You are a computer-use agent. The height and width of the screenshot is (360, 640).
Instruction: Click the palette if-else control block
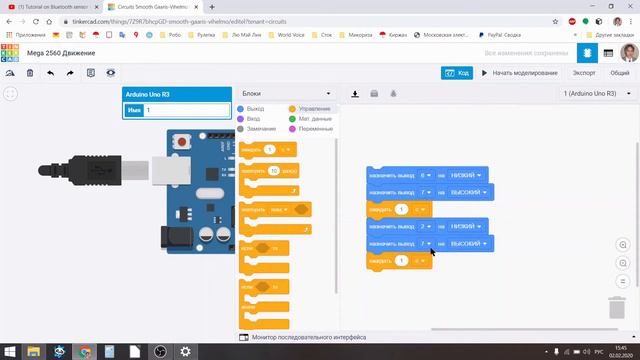(264, 304)
